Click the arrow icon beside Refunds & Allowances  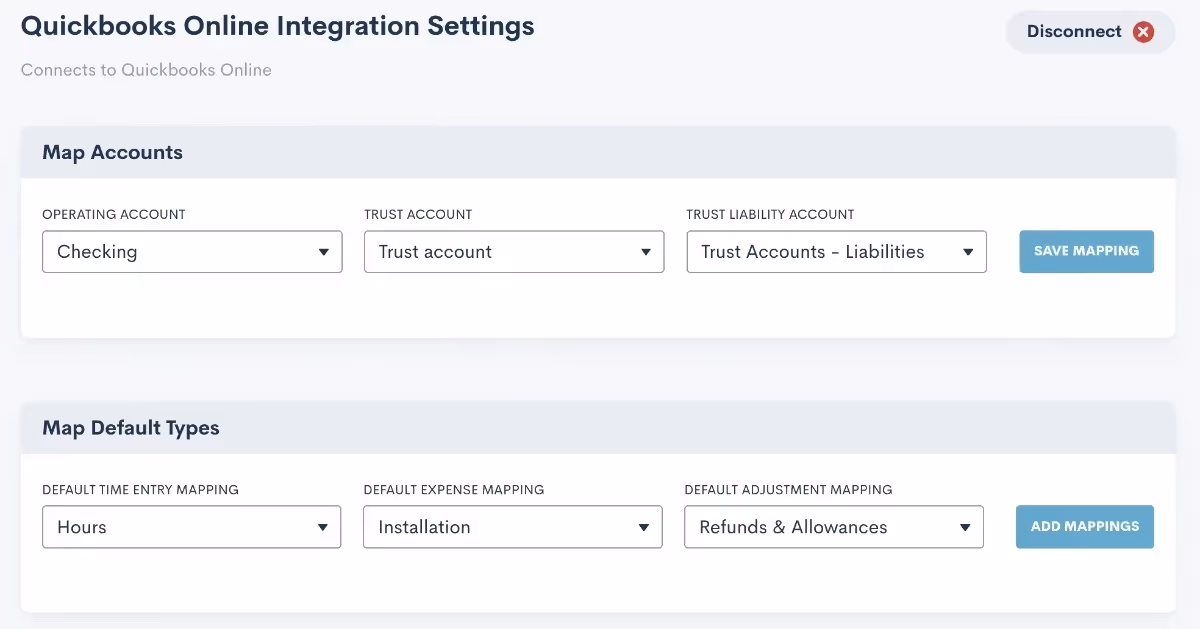[965, 527]
